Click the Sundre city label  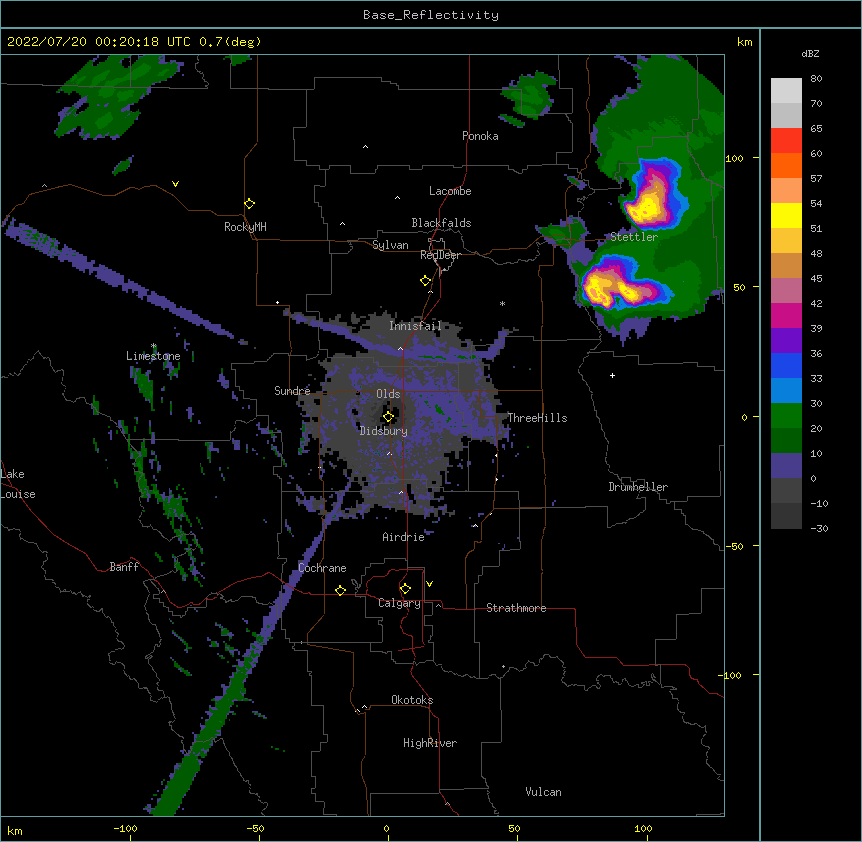tap(292, 391)
